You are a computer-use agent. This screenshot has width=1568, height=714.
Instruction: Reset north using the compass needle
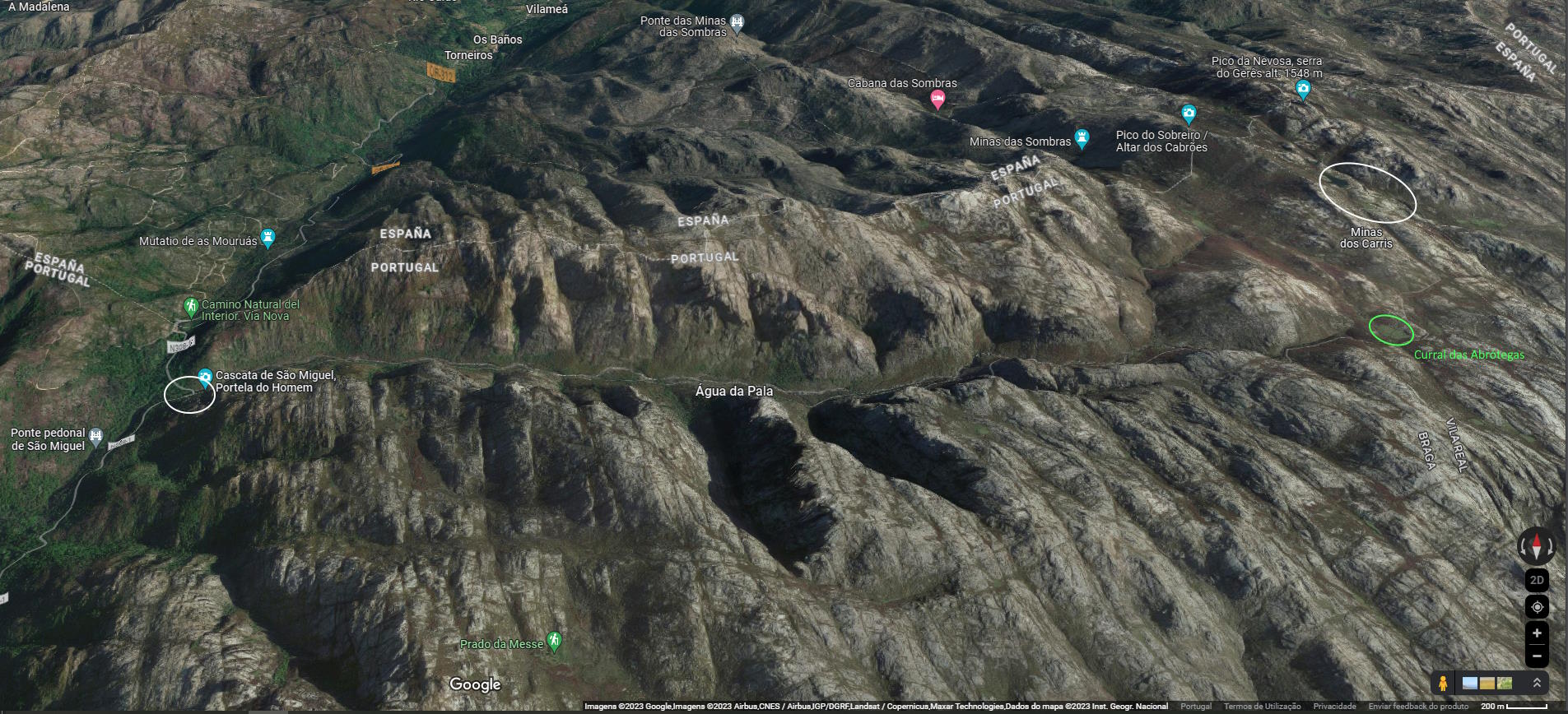click(1537, 546)
